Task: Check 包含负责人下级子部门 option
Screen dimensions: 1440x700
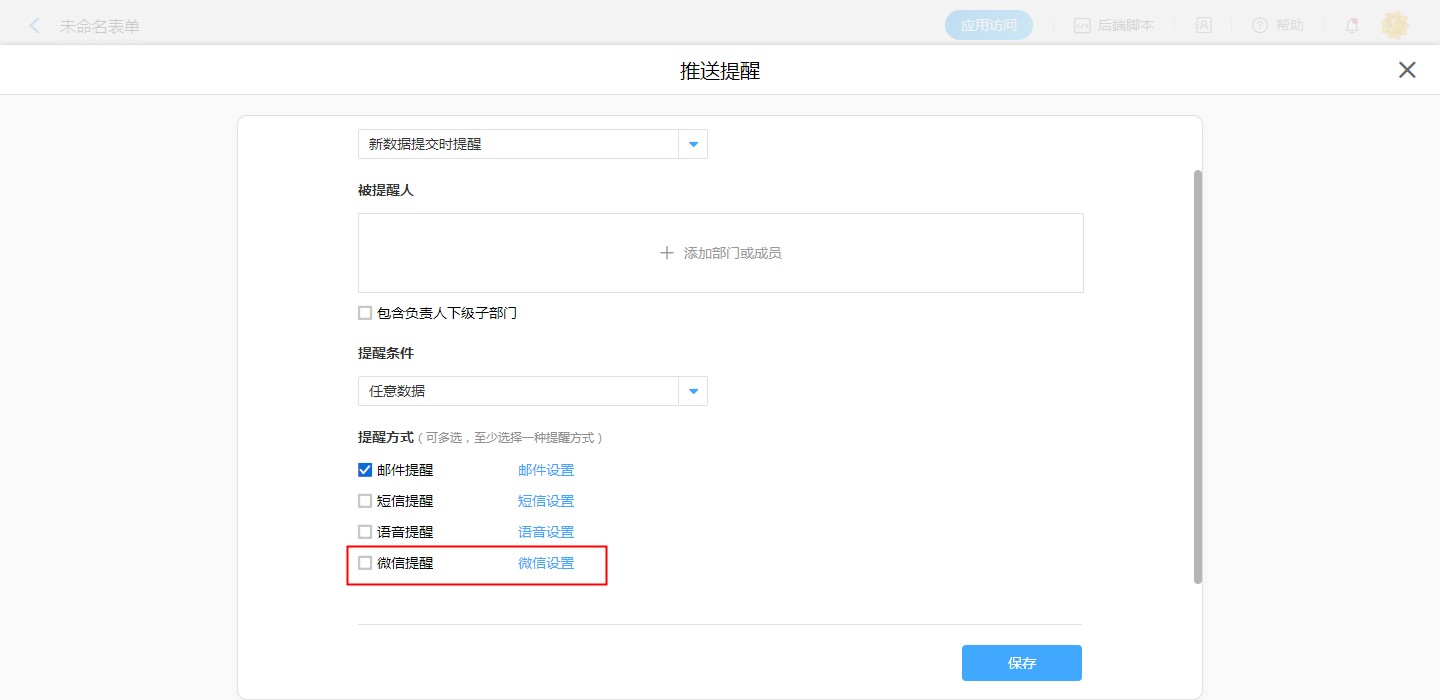Action: [365, 313]
